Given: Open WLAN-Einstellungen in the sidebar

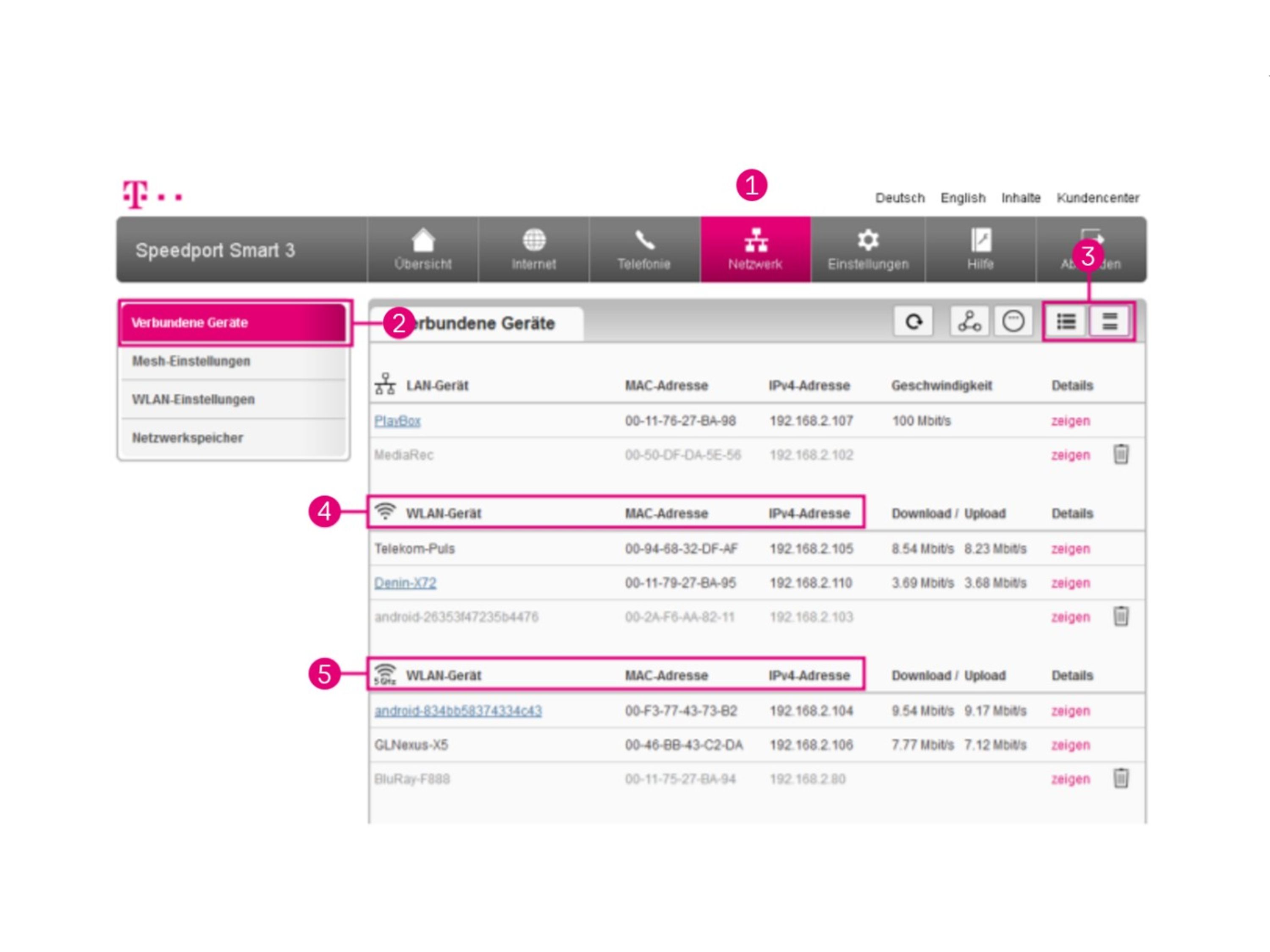Looking at the screenshot, I should (193, 399).
